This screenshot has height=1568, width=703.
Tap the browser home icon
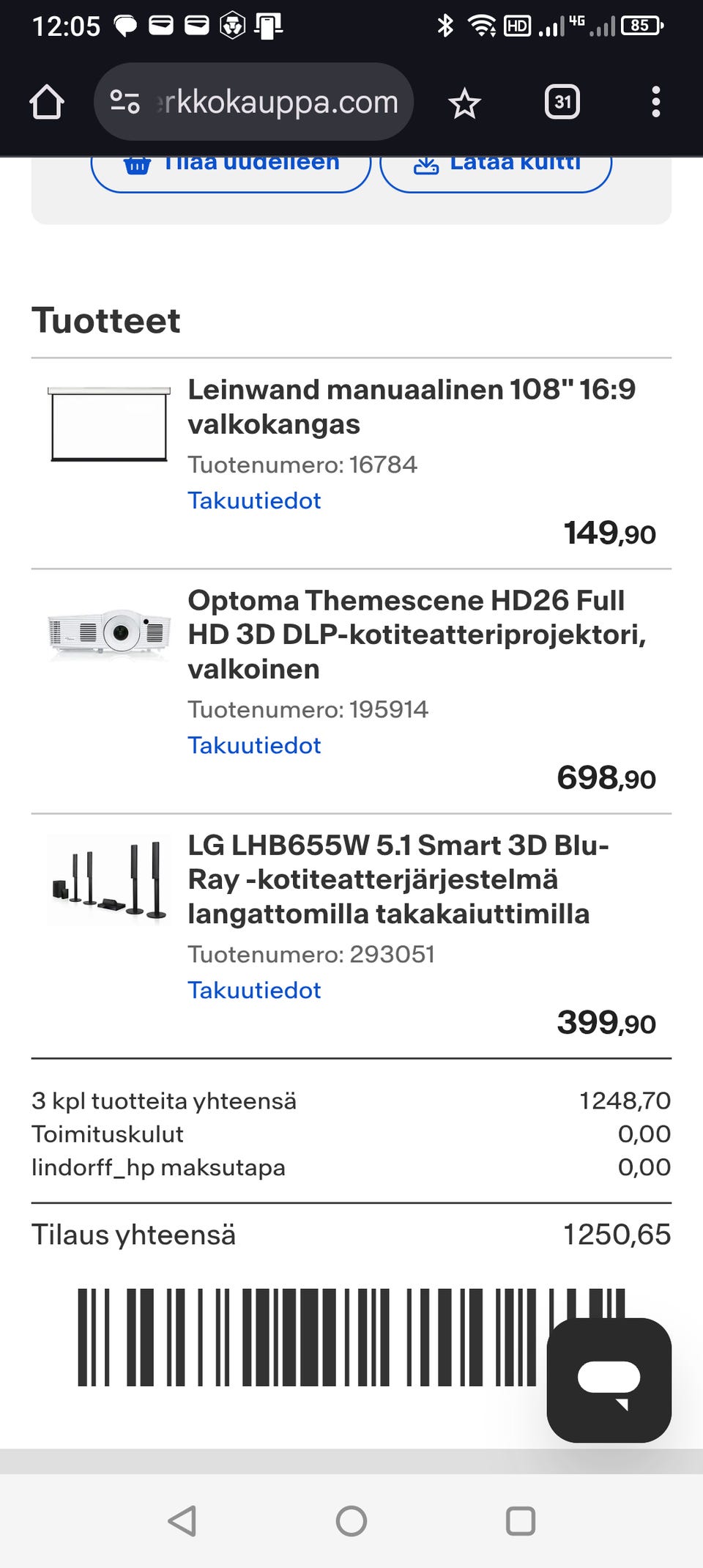coord(47,102)
